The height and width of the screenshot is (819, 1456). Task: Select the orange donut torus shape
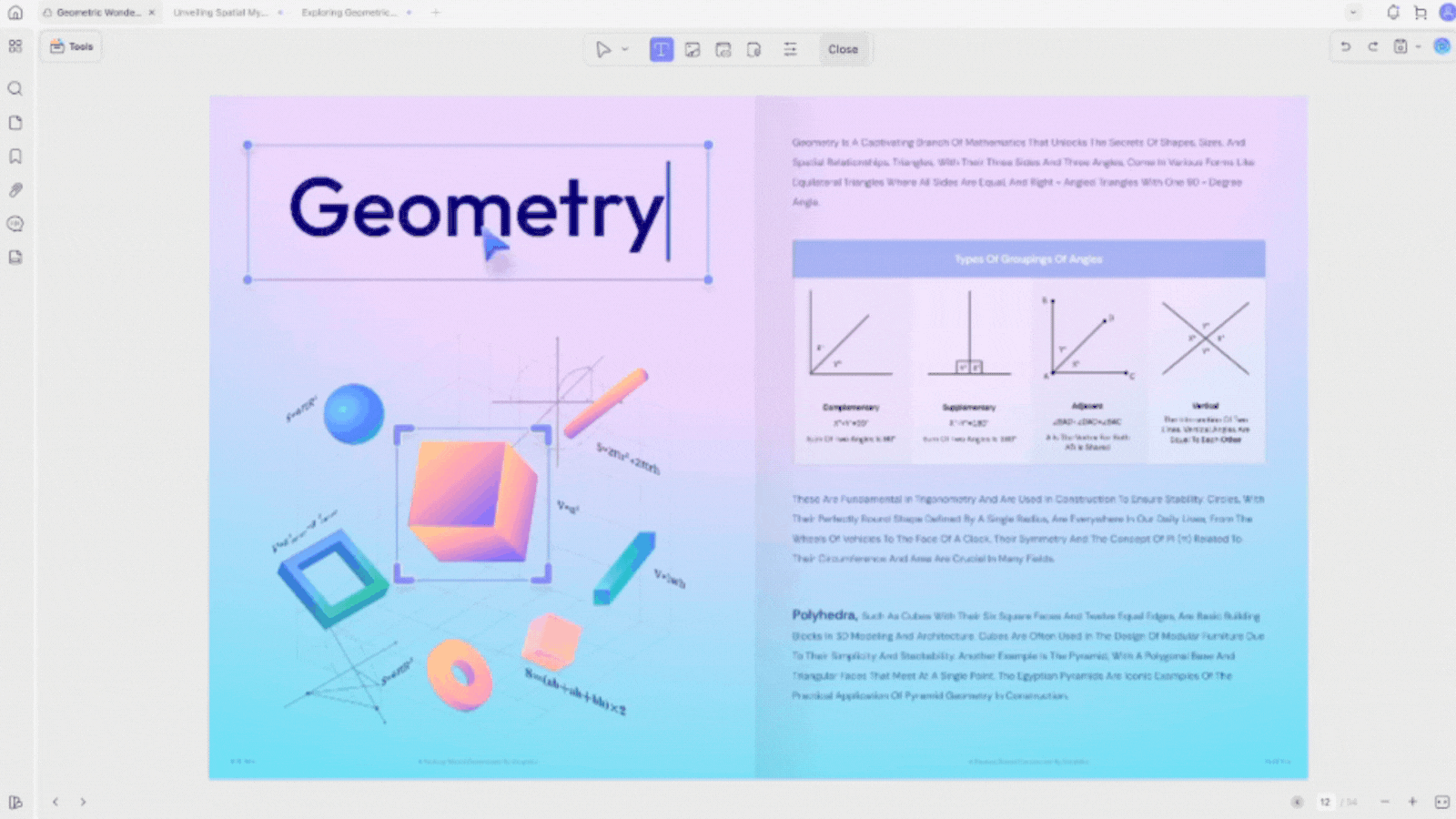pos(460,674)
